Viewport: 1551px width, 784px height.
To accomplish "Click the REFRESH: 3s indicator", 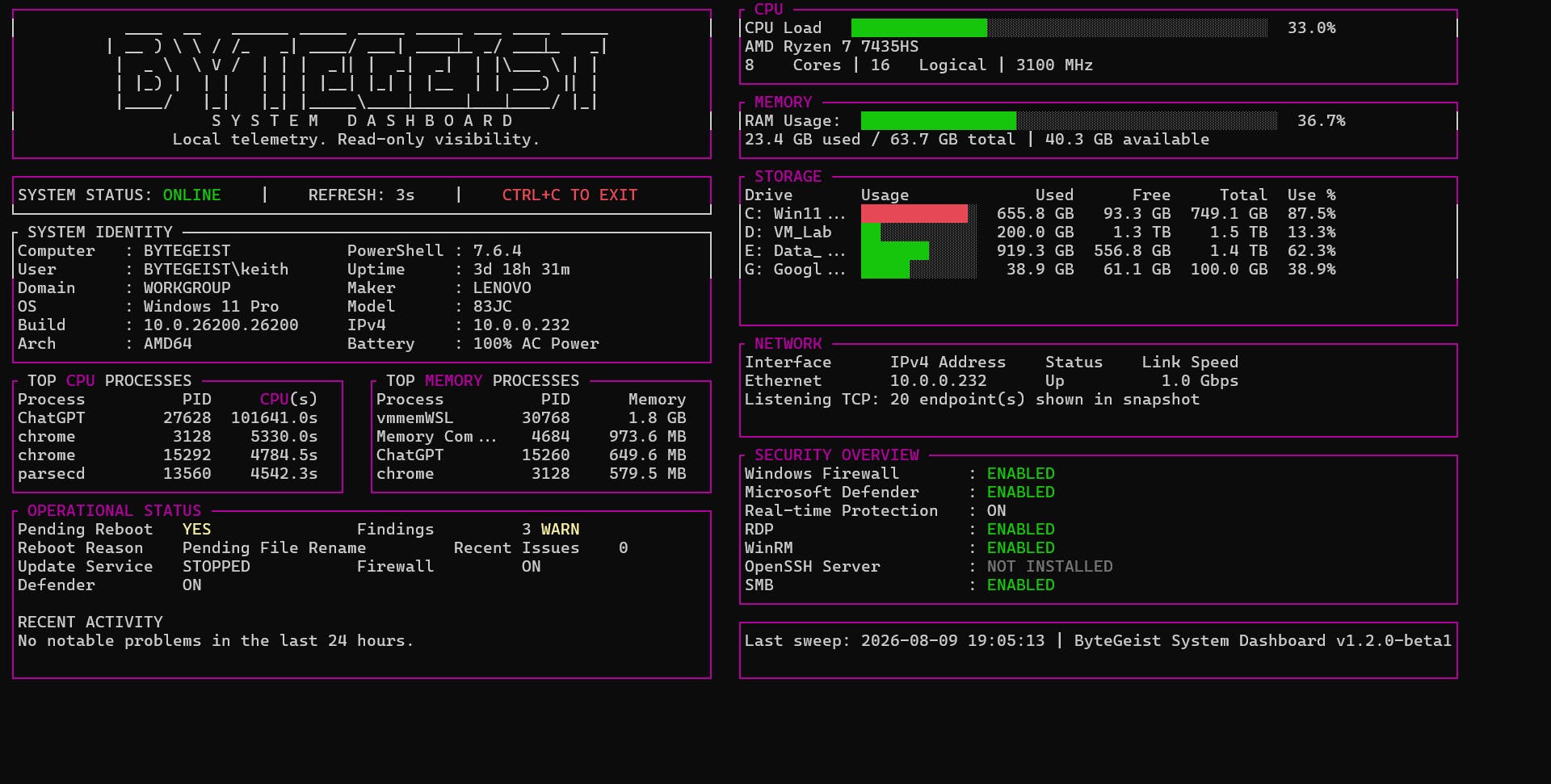I will [361, 195].
